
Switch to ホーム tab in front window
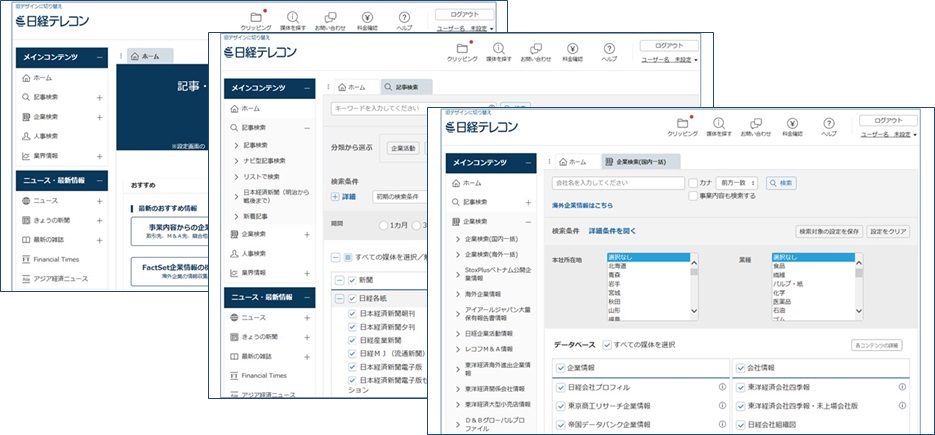571,162
